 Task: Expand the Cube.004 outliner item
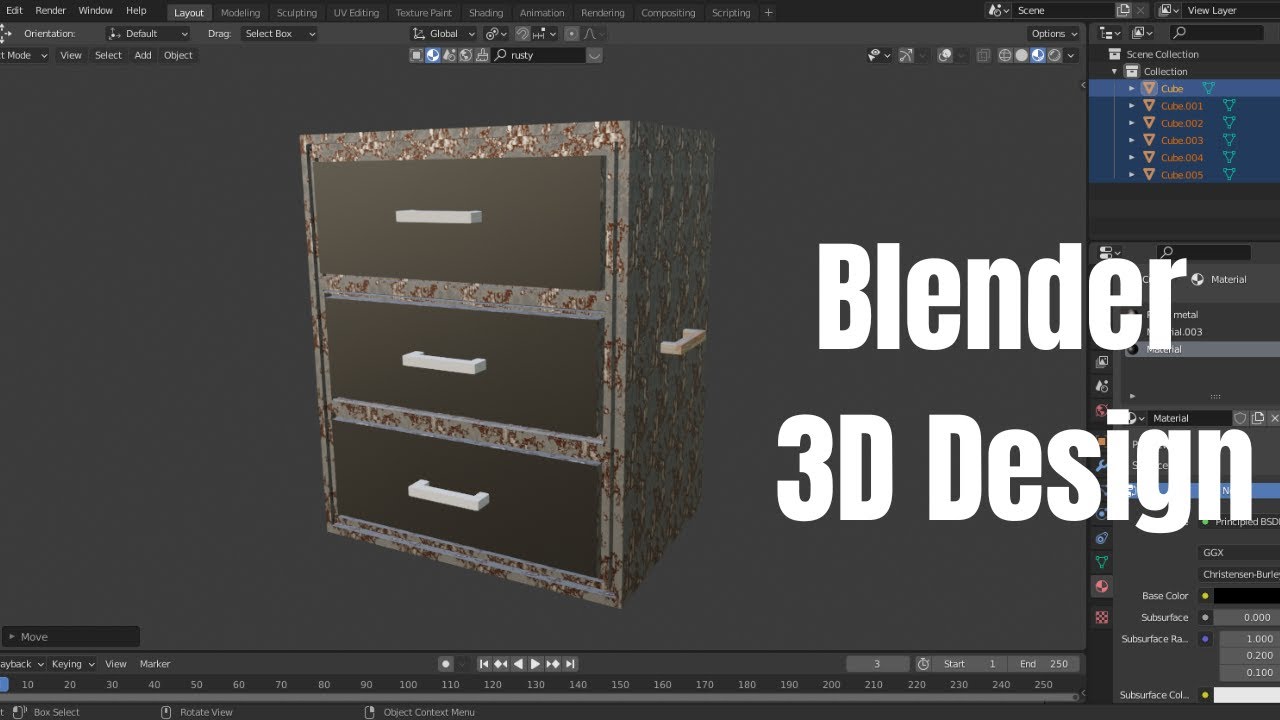point(1132,157)
